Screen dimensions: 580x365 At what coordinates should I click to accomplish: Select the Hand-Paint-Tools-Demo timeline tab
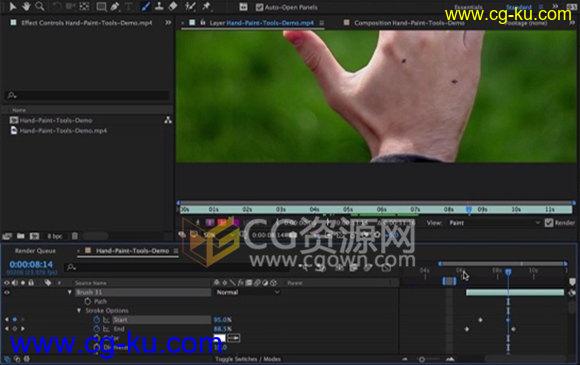click(x=132, y=251)
